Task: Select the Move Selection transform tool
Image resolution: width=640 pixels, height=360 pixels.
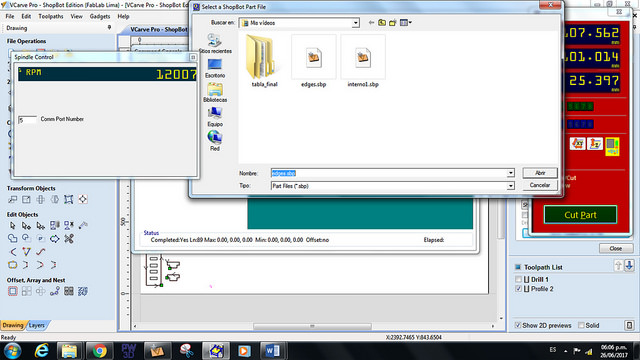Action: click(x=13, y=200)
